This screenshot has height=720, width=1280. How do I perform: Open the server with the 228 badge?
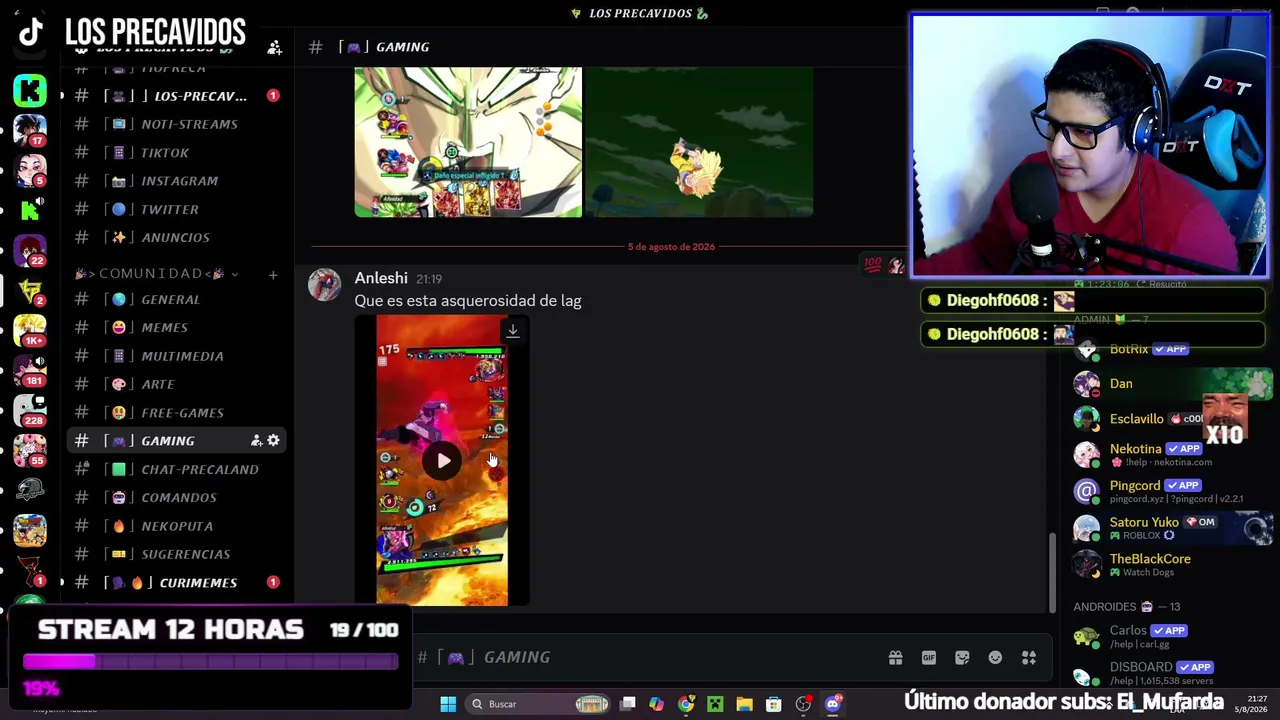(x=30, y=410)
